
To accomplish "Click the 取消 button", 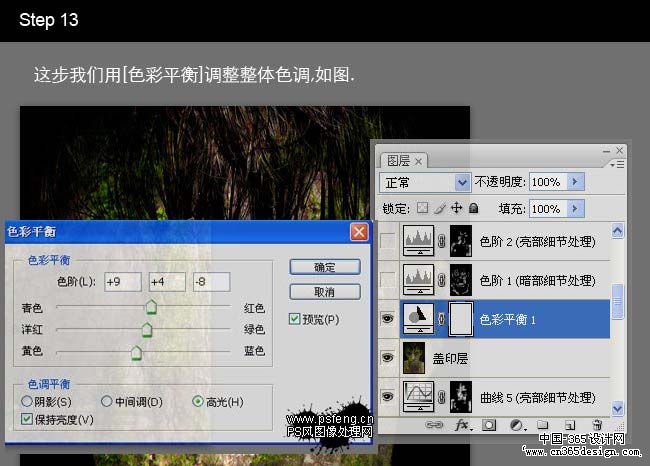I will coord(325,292).
